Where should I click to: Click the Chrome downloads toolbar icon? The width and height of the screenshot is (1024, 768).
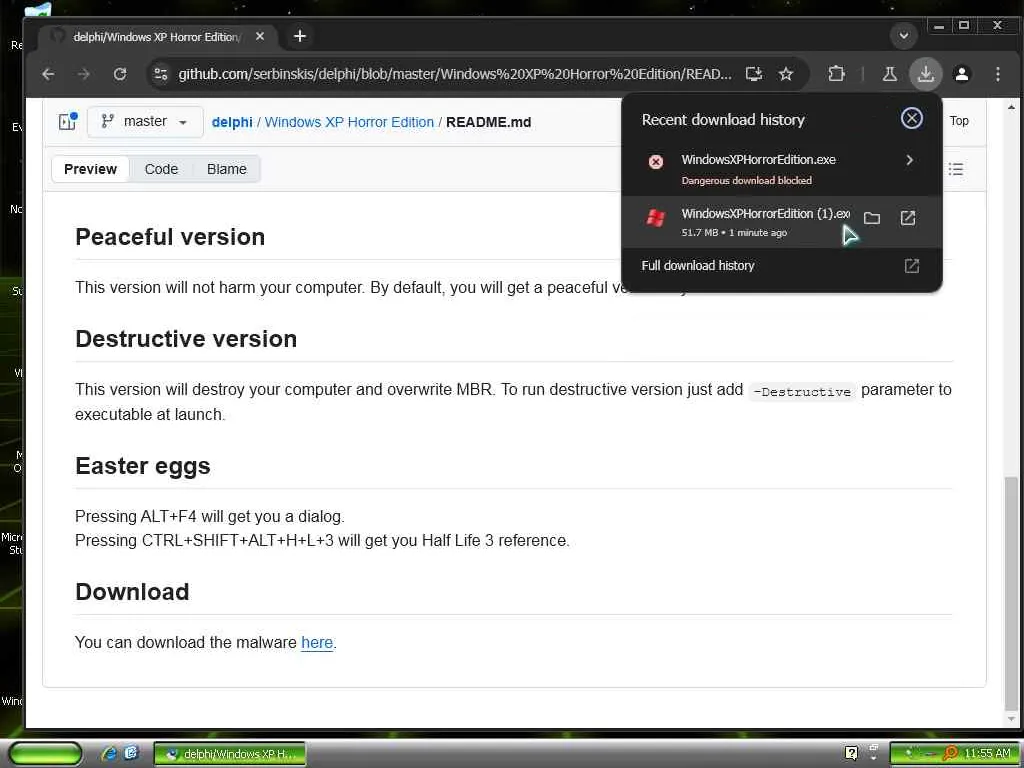pyautogui.click(x=925, y=74)
